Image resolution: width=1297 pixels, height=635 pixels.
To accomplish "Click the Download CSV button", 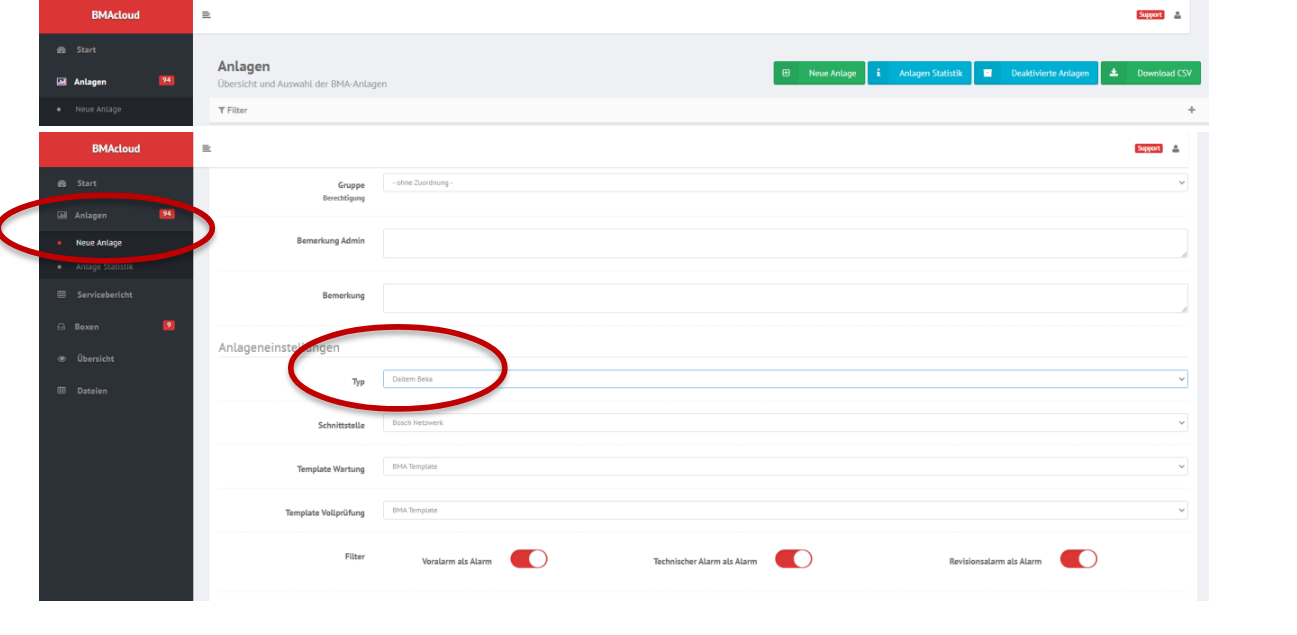I will (x=1151, y=73).
